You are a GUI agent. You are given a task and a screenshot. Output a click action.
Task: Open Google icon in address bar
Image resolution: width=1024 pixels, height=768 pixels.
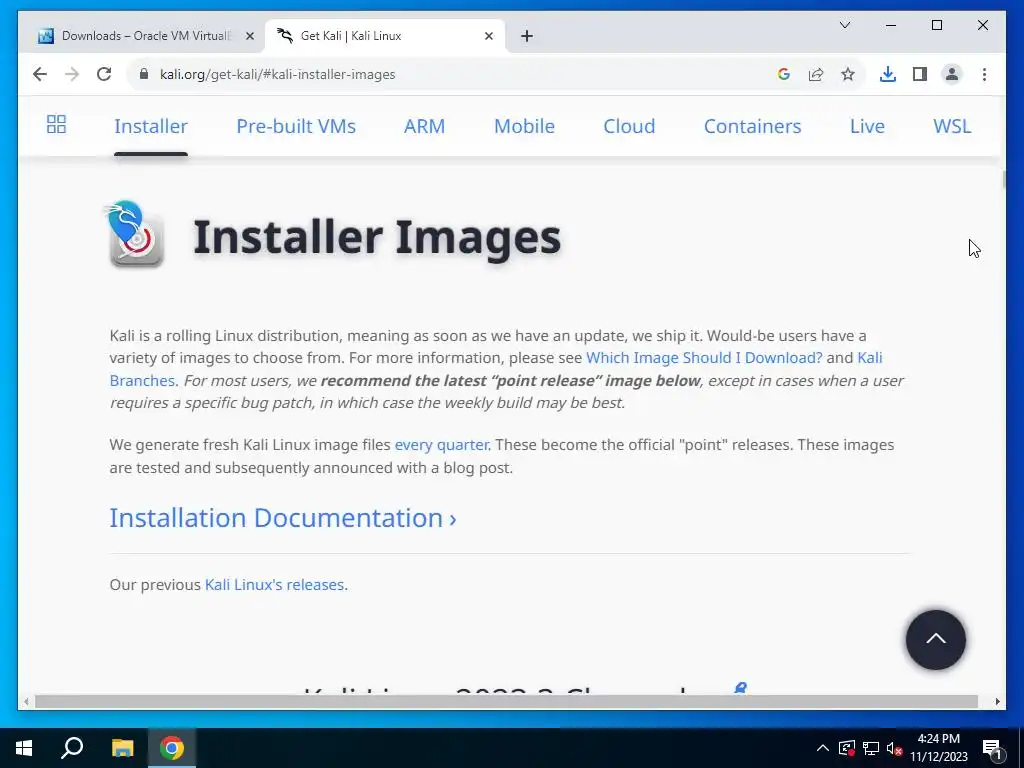[784, 74]
